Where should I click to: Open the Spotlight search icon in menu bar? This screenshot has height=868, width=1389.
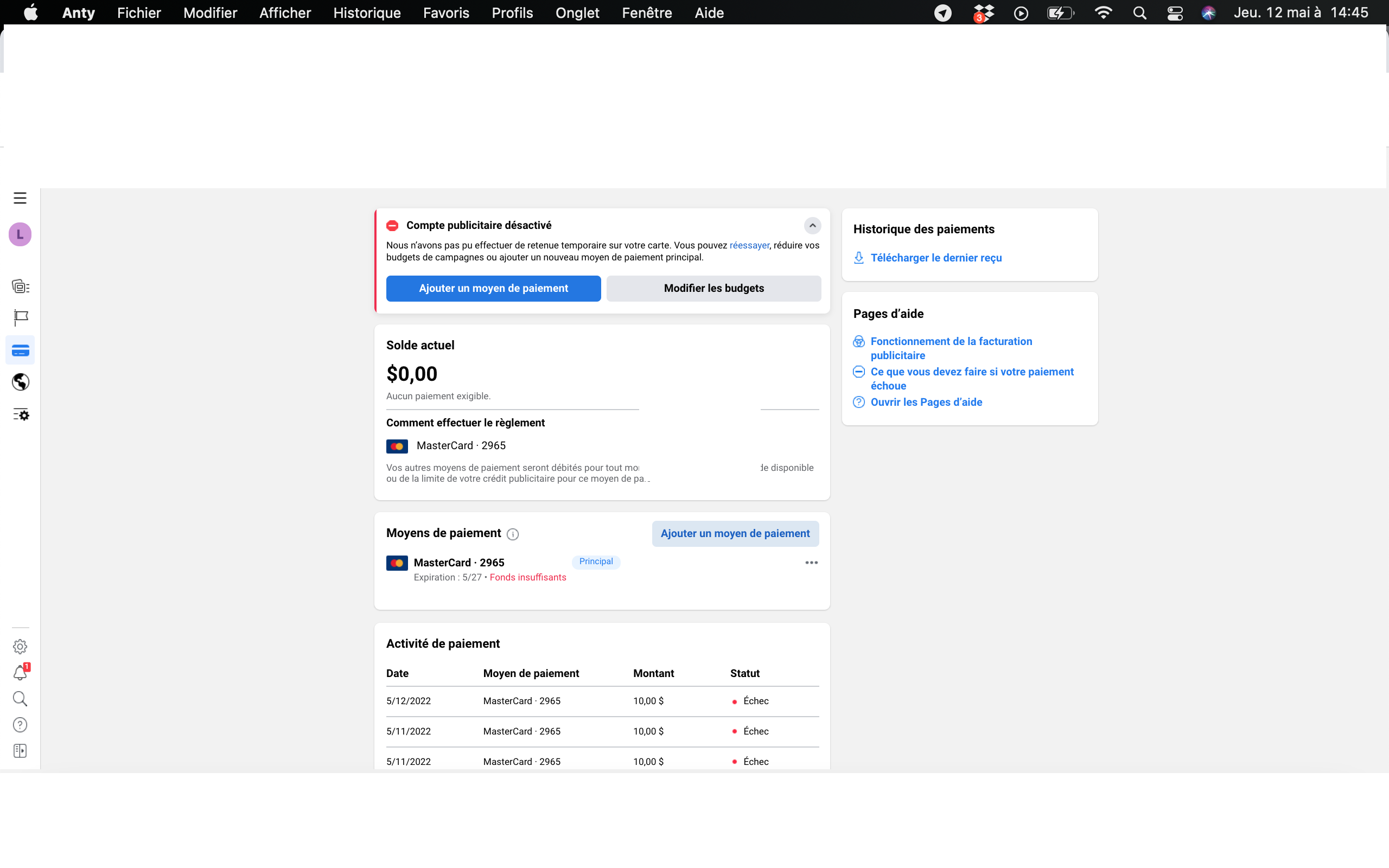[1140, 12]
